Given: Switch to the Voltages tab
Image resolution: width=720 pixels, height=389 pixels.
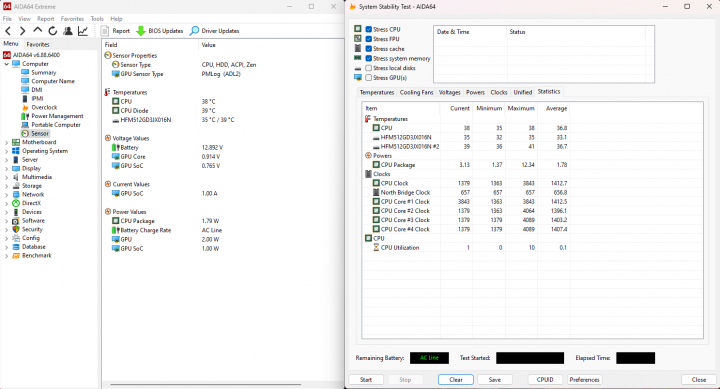Looking at the screenshot, I should [x=449, y=92].
